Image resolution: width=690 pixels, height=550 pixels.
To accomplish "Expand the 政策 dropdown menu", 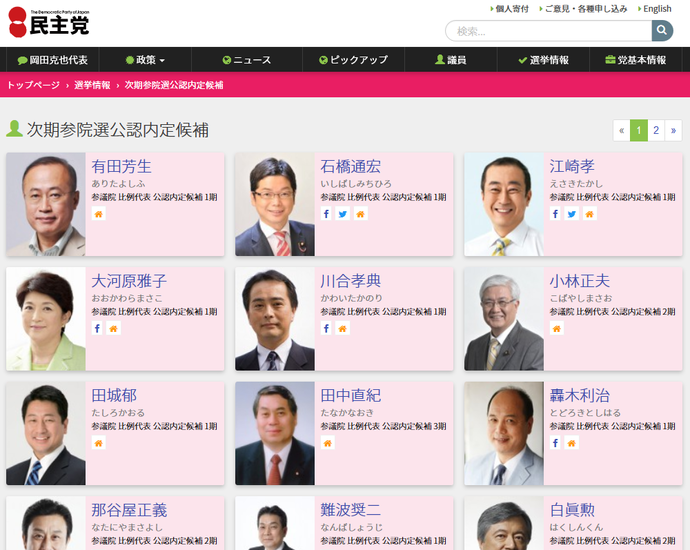I will coord(145,60).
